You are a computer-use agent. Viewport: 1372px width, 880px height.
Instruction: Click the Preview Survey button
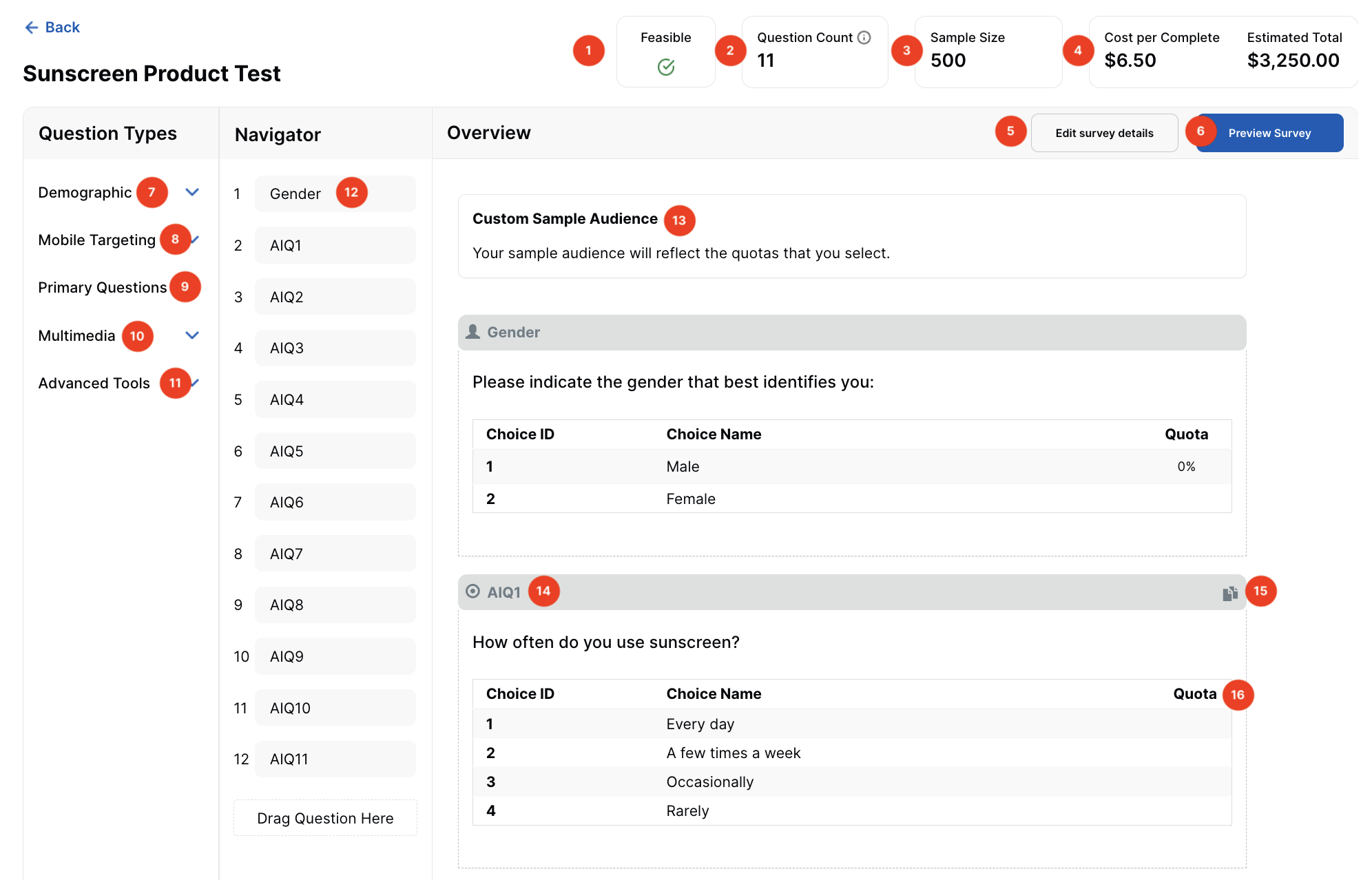click(x=1269, y=133)
